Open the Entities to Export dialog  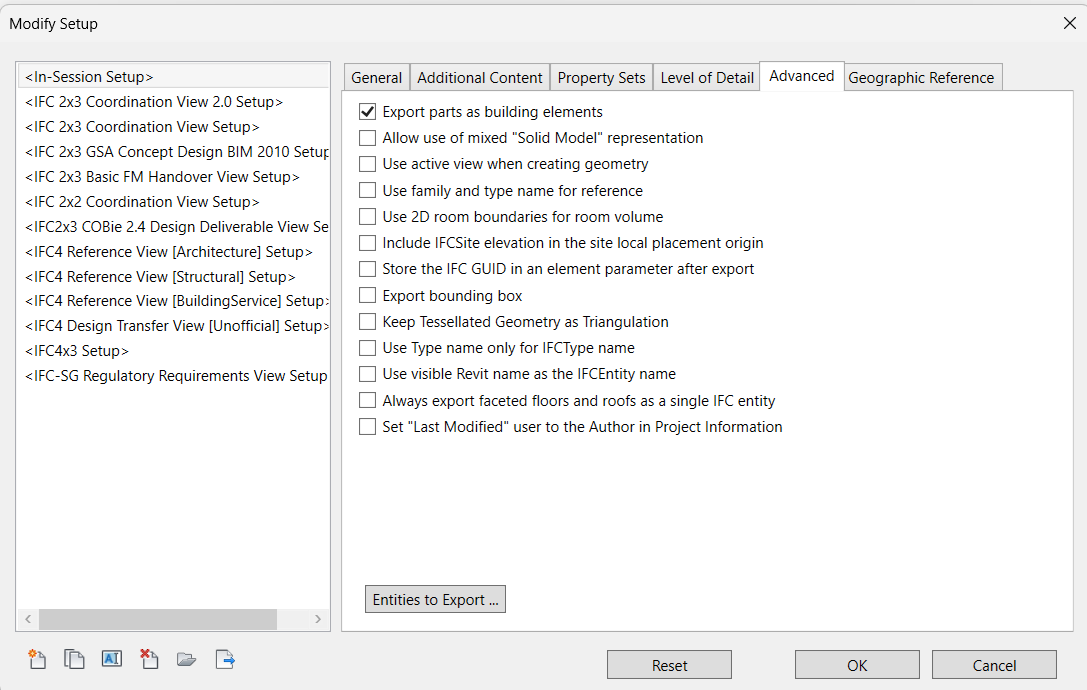(435, 600)
